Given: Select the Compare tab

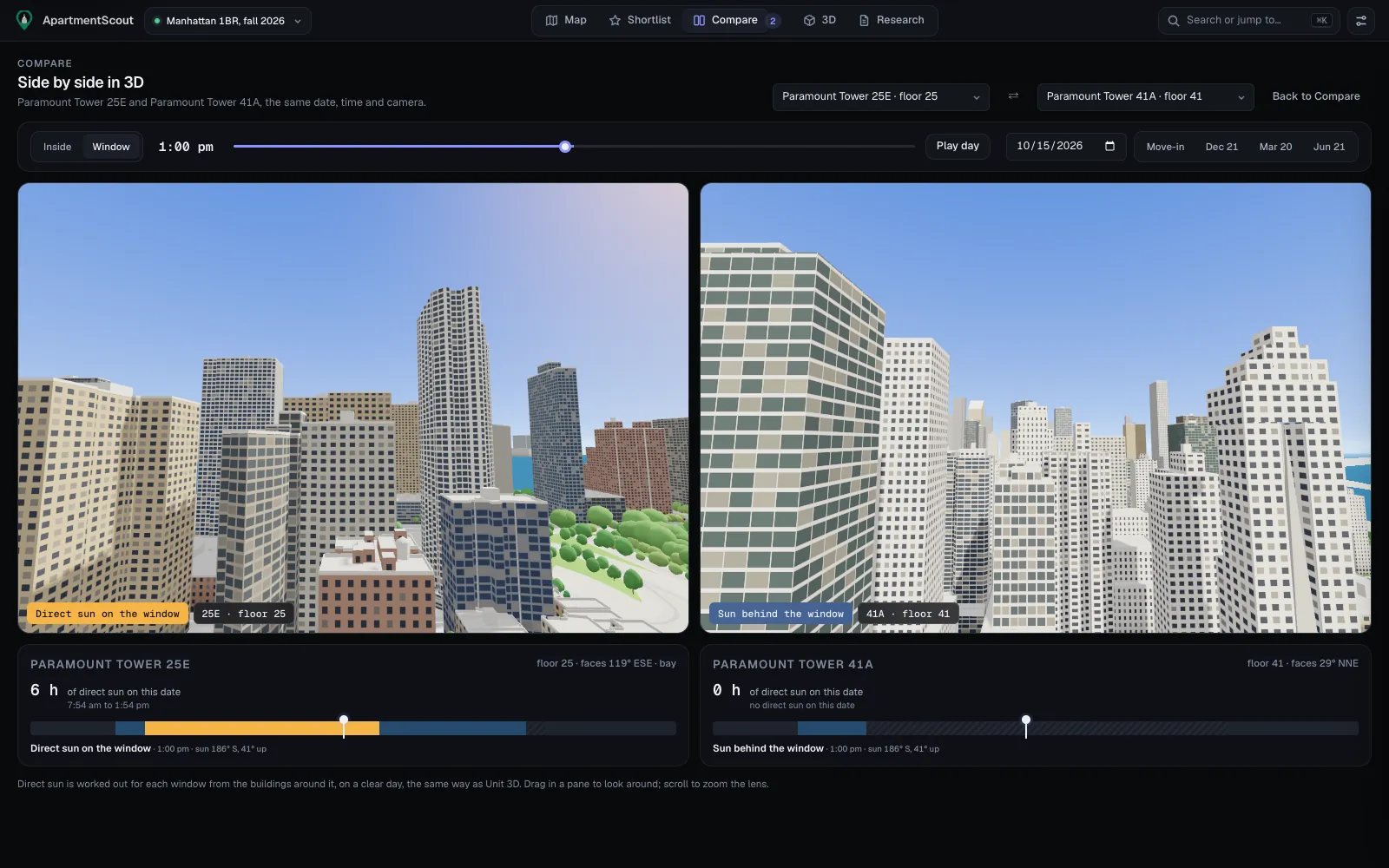Looking at the screenshot, I should pos(736,20).
